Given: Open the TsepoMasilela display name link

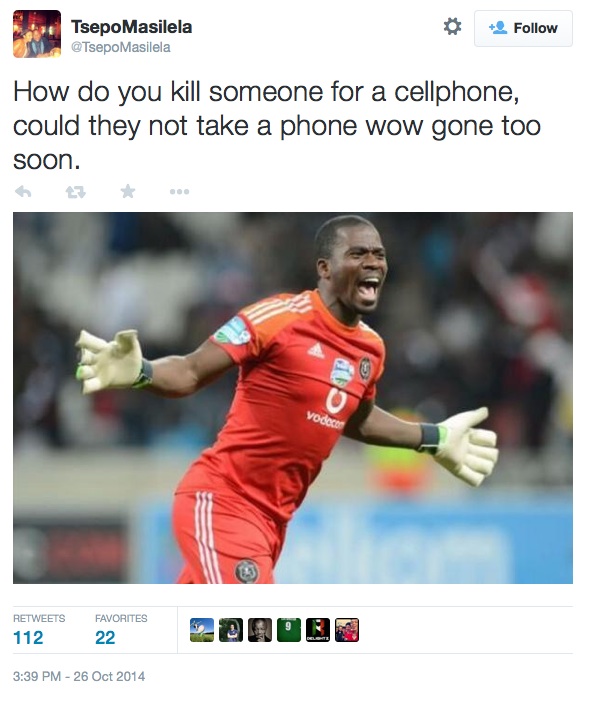Looking at the screenshot, I should 131,27.
